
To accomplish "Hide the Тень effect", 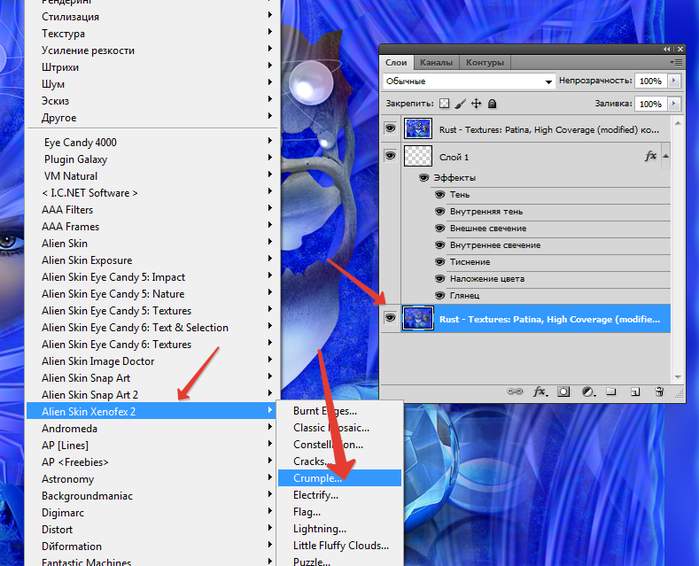I will pos(440,195).
